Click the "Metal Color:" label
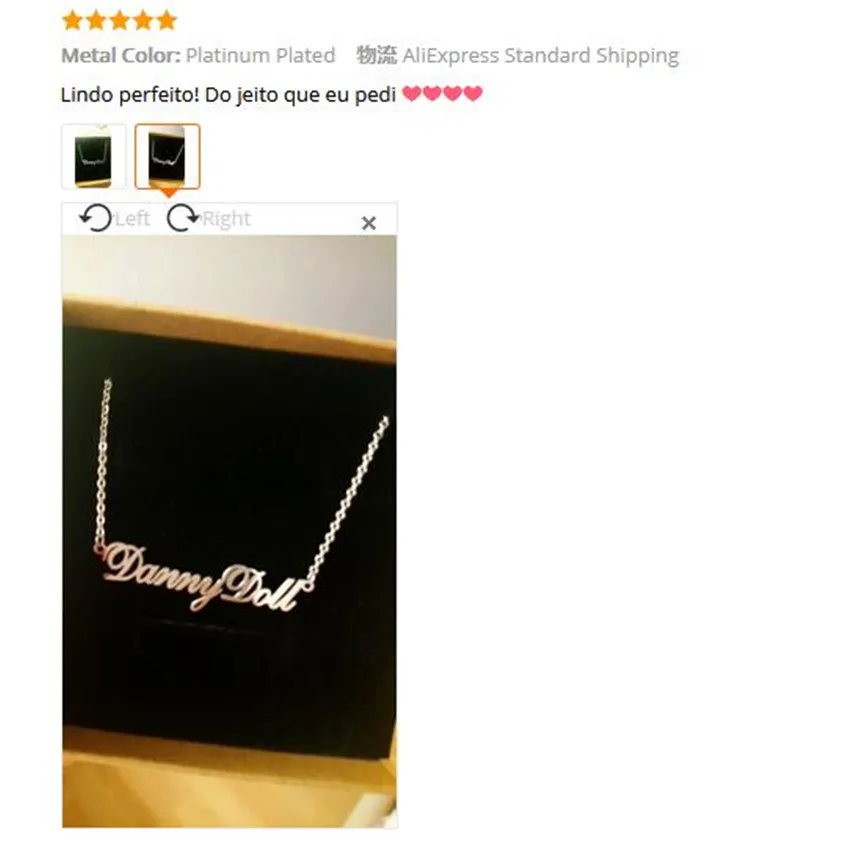Screen dimensions: 850x850 pos(120,55)
